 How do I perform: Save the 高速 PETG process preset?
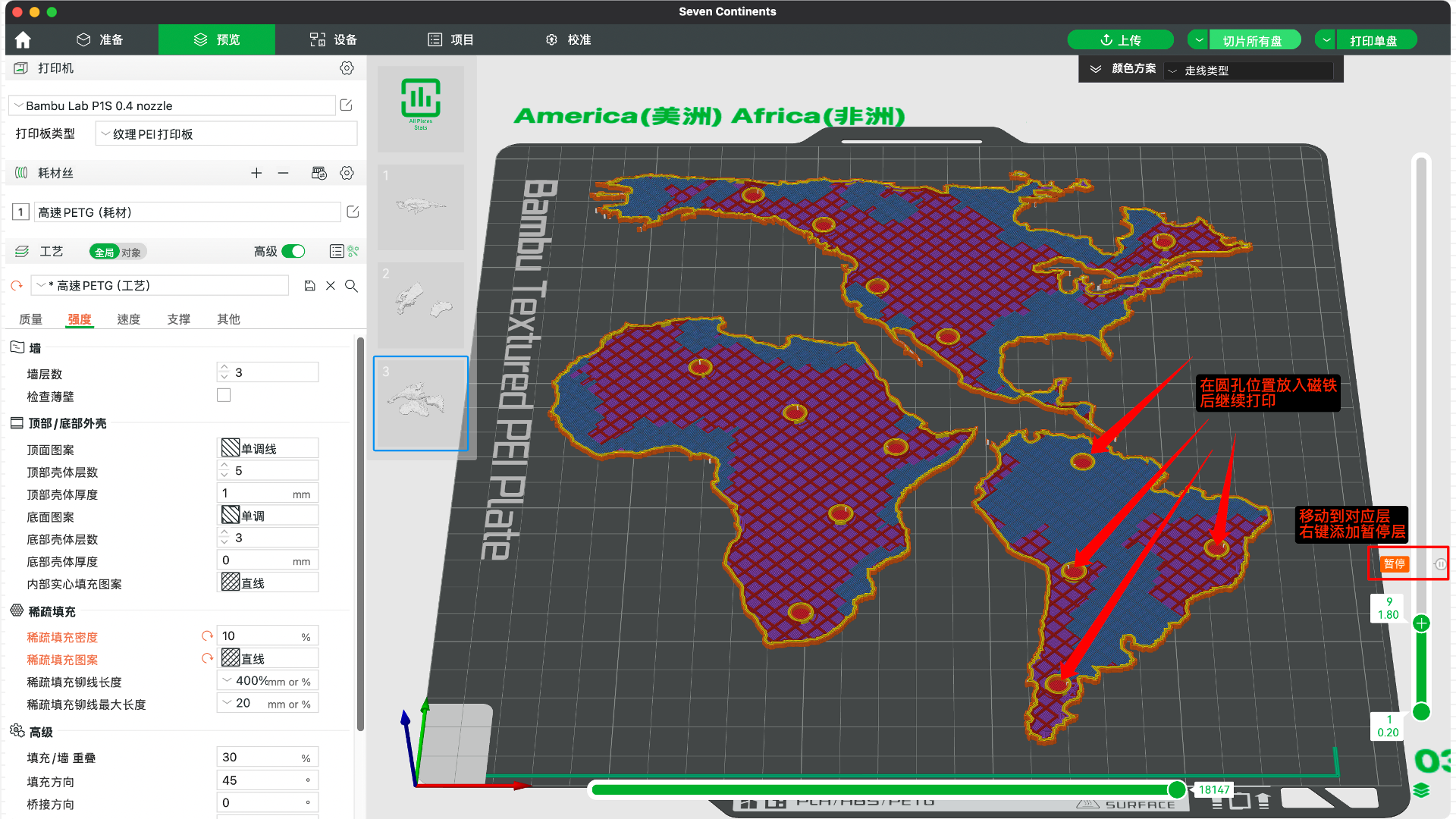pos(309,286)
